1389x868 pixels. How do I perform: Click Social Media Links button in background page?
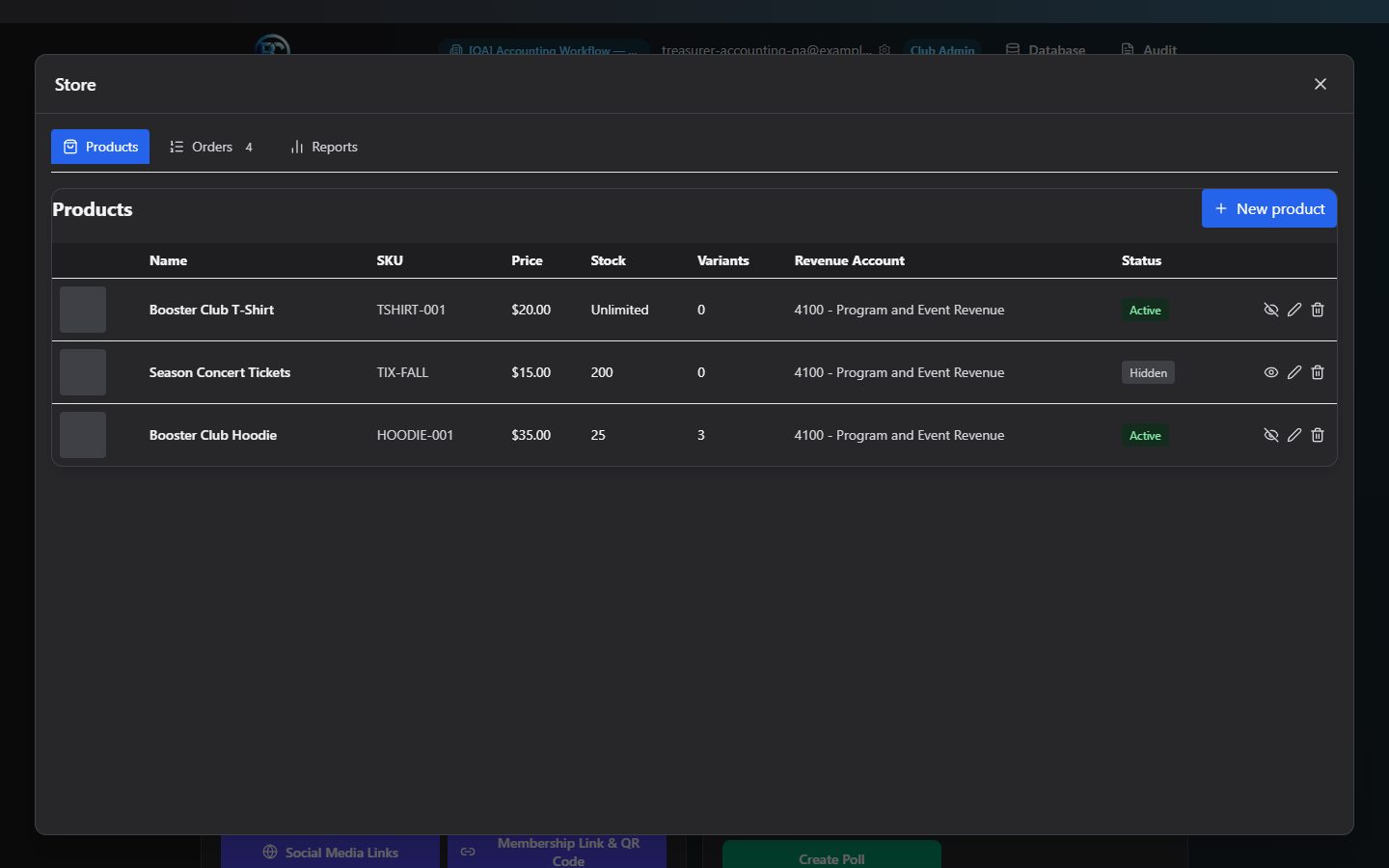tap(330, 852)
